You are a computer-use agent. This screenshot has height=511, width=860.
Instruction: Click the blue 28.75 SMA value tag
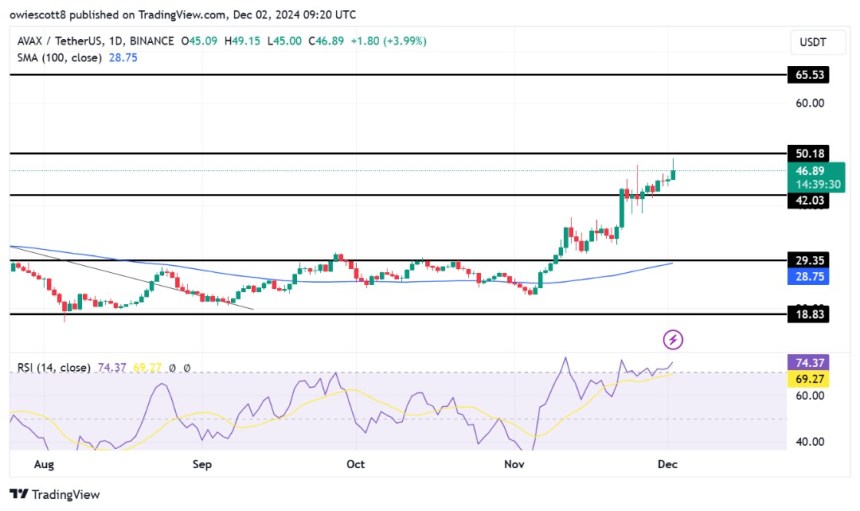point(808,276)
